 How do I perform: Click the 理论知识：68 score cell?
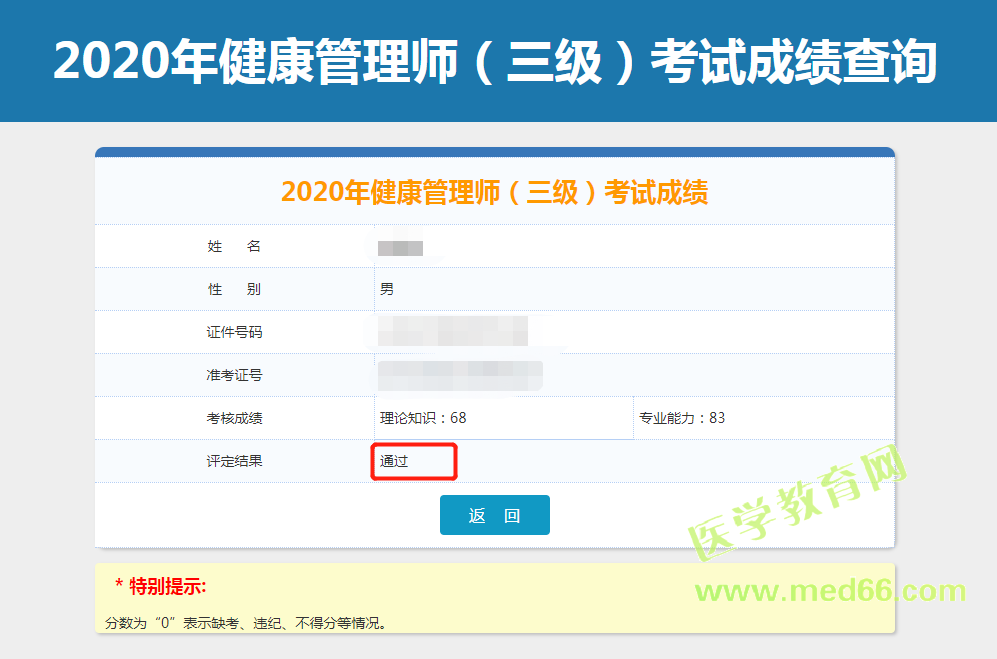(x=423, y=418)
